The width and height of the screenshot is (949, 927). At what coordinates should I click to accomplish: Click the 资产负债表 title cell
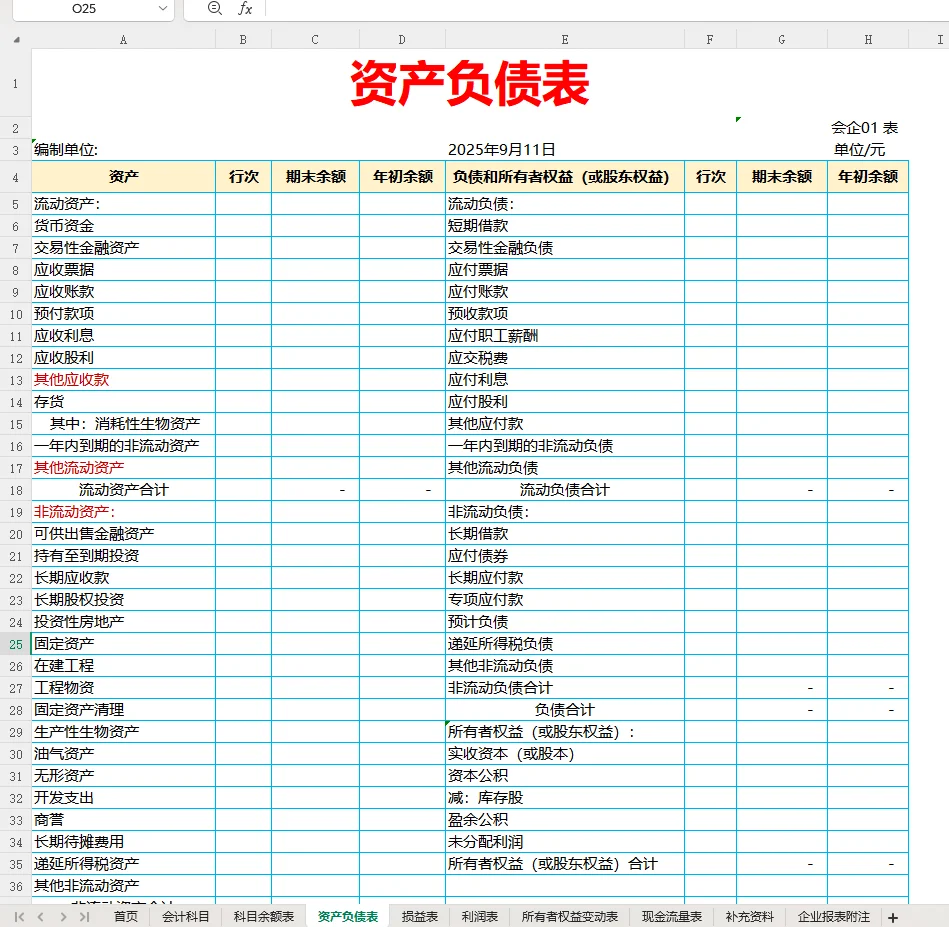coord(470,84)
